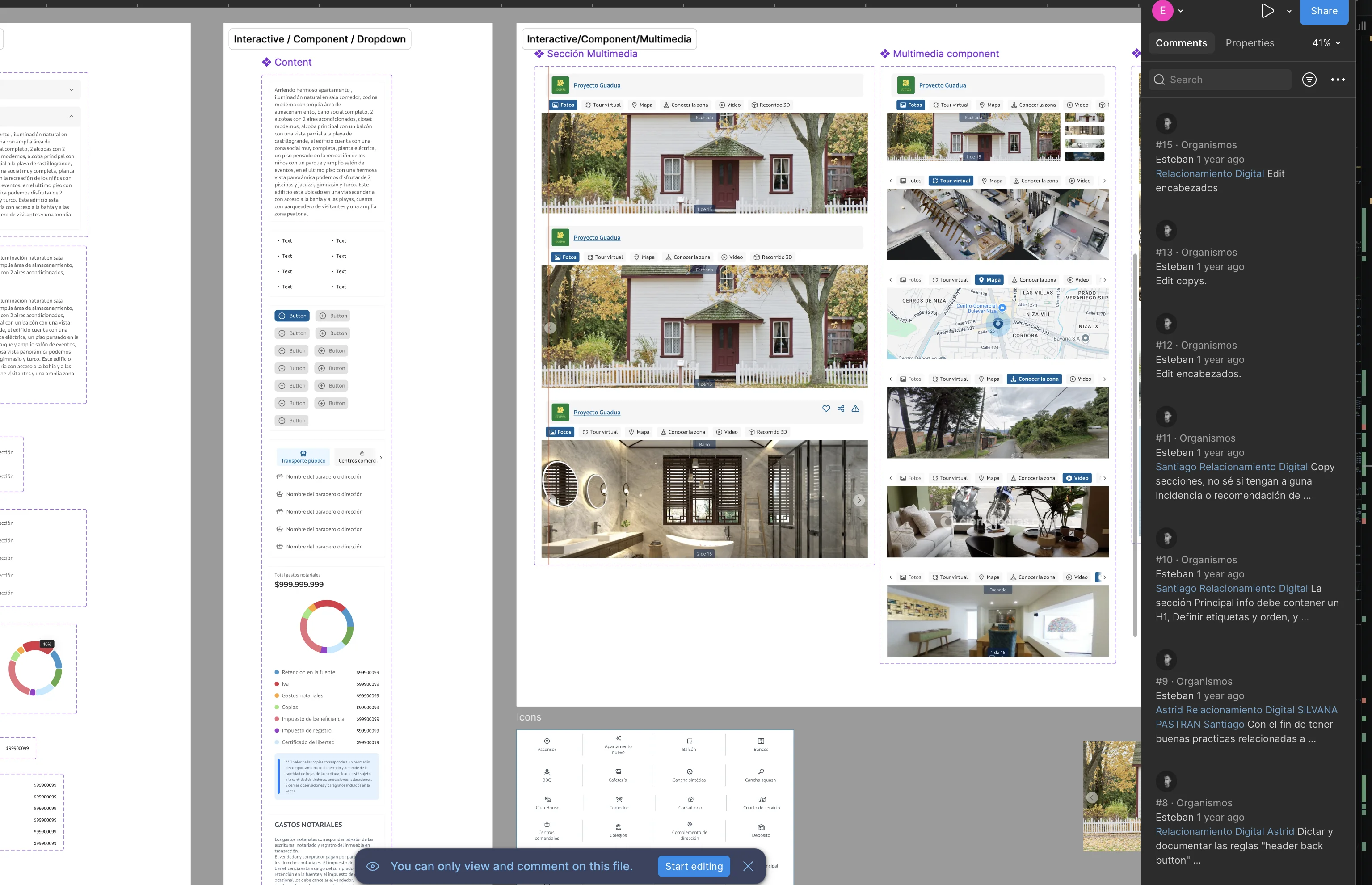Click first Proyecto Guadua link in Sección Multimedia
The height and width of the screenshot is (885, 1372).
[x=596, y=86]
